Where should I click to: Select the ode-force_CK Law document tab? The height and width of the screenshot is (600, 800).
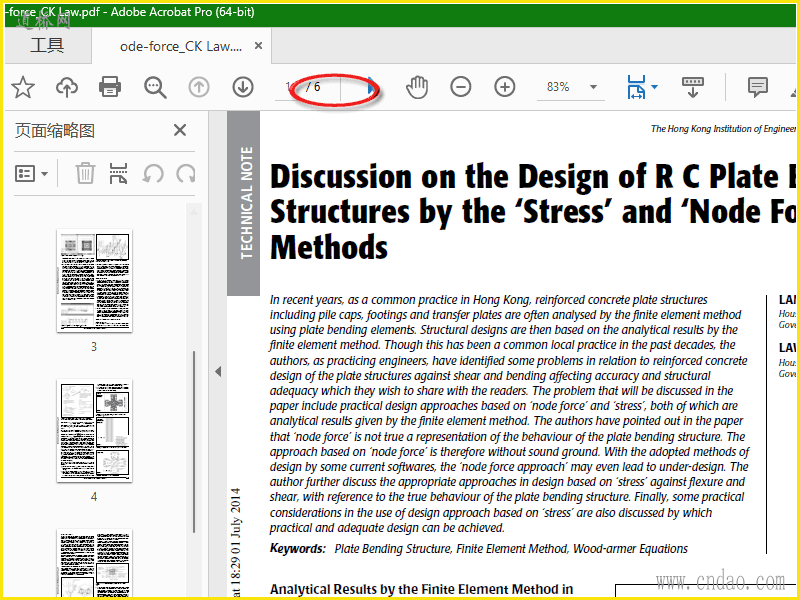tap(180, 46)
